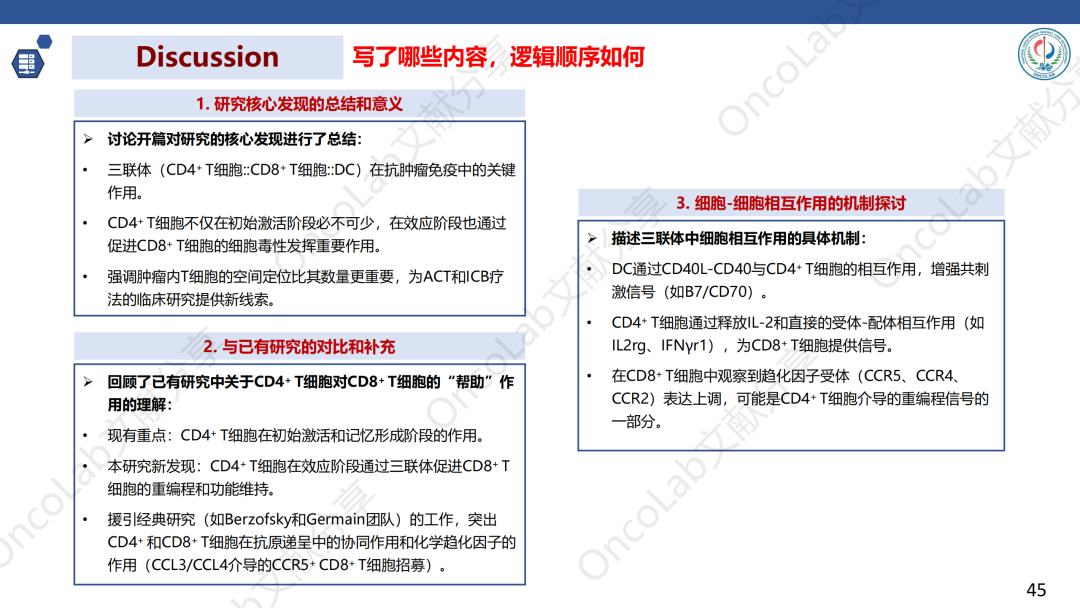Click the bullet starting with 现有重点

point(296,436)
